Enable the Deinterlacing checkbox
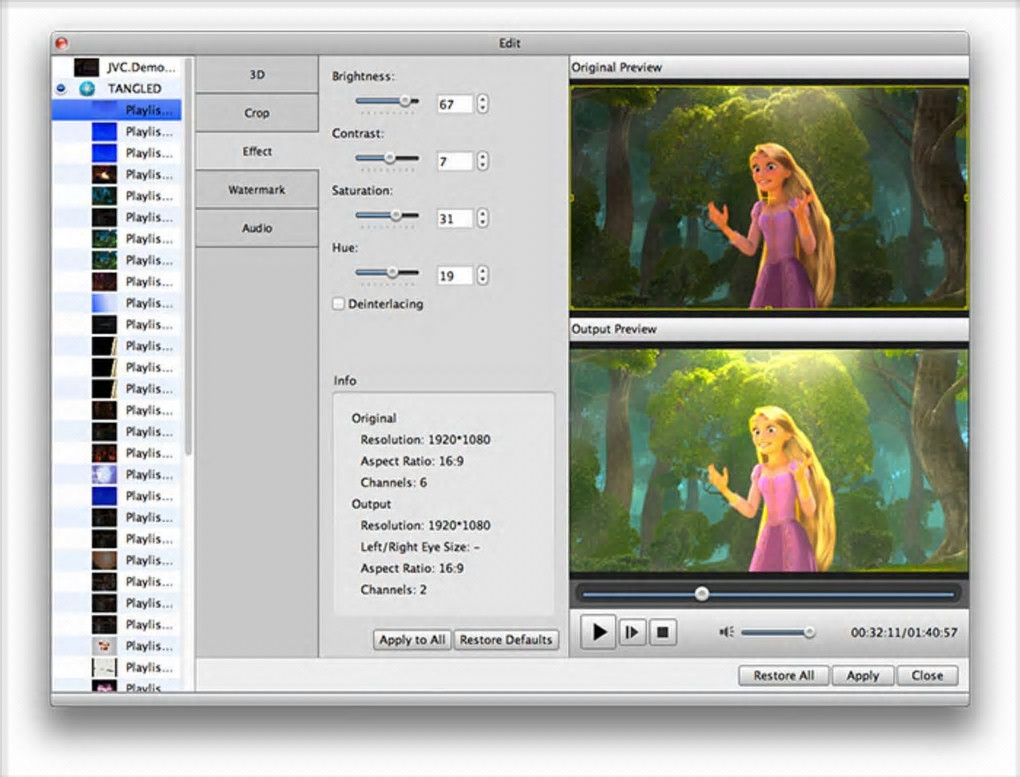The width and height of the screenshot is (1020, 777). 338,304
